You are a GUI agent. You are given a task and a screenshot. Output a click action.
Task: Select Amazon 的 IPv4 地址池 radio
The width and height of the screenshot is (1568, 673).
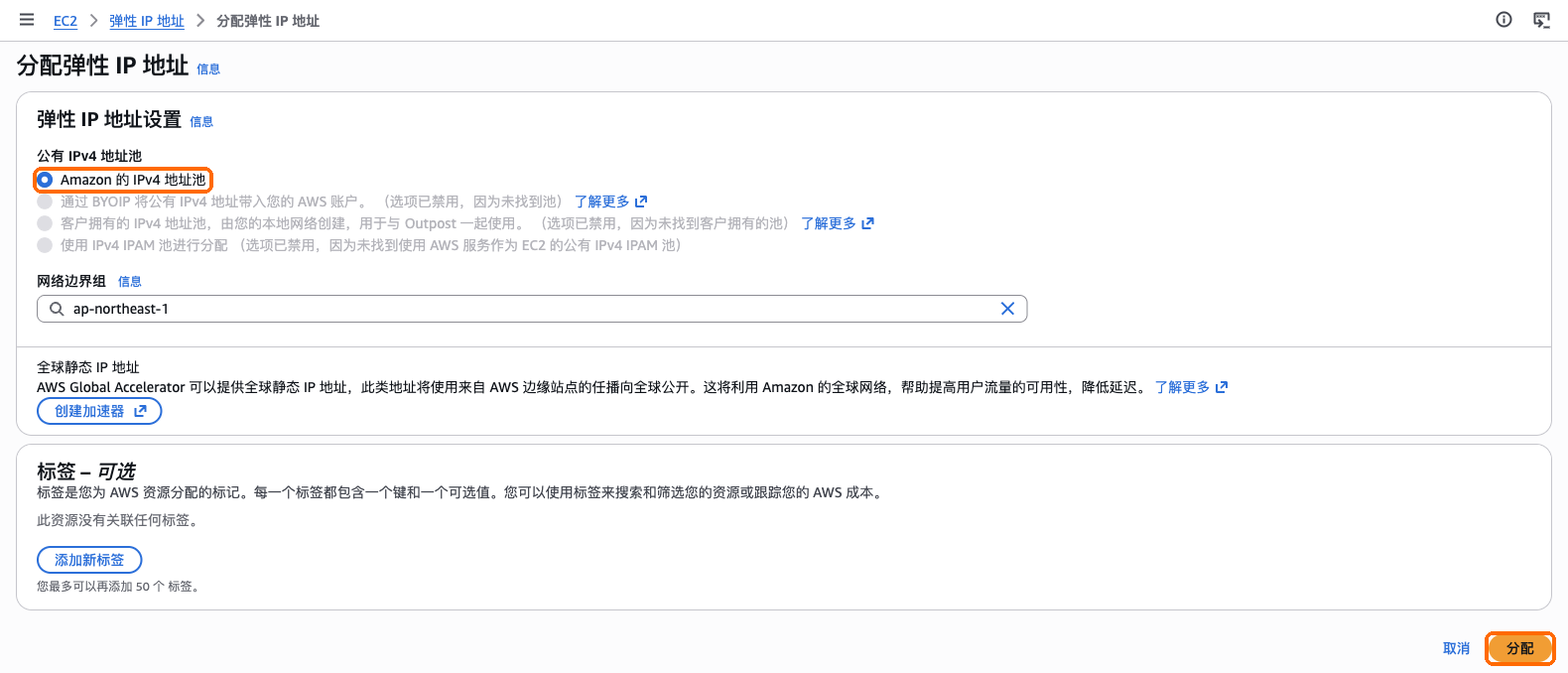[x=45, y=180]
